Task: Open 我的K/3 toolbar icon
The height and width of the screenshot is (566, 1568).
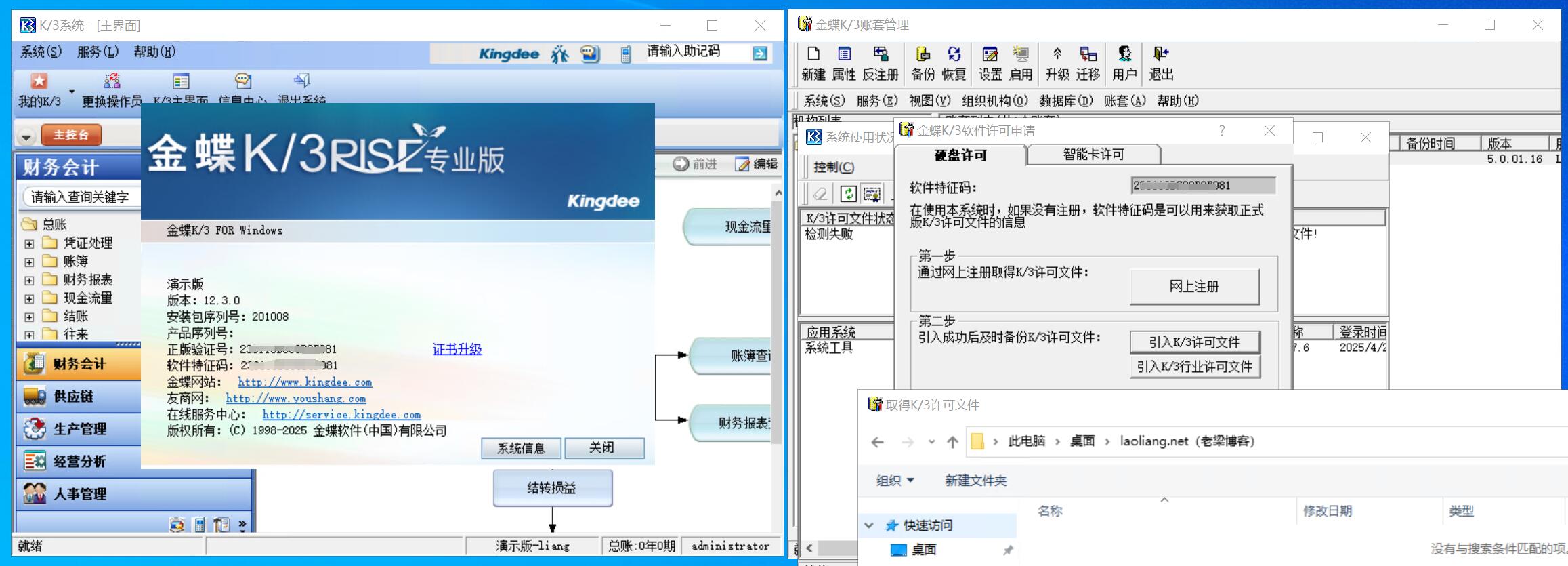Action: [39, 81]
